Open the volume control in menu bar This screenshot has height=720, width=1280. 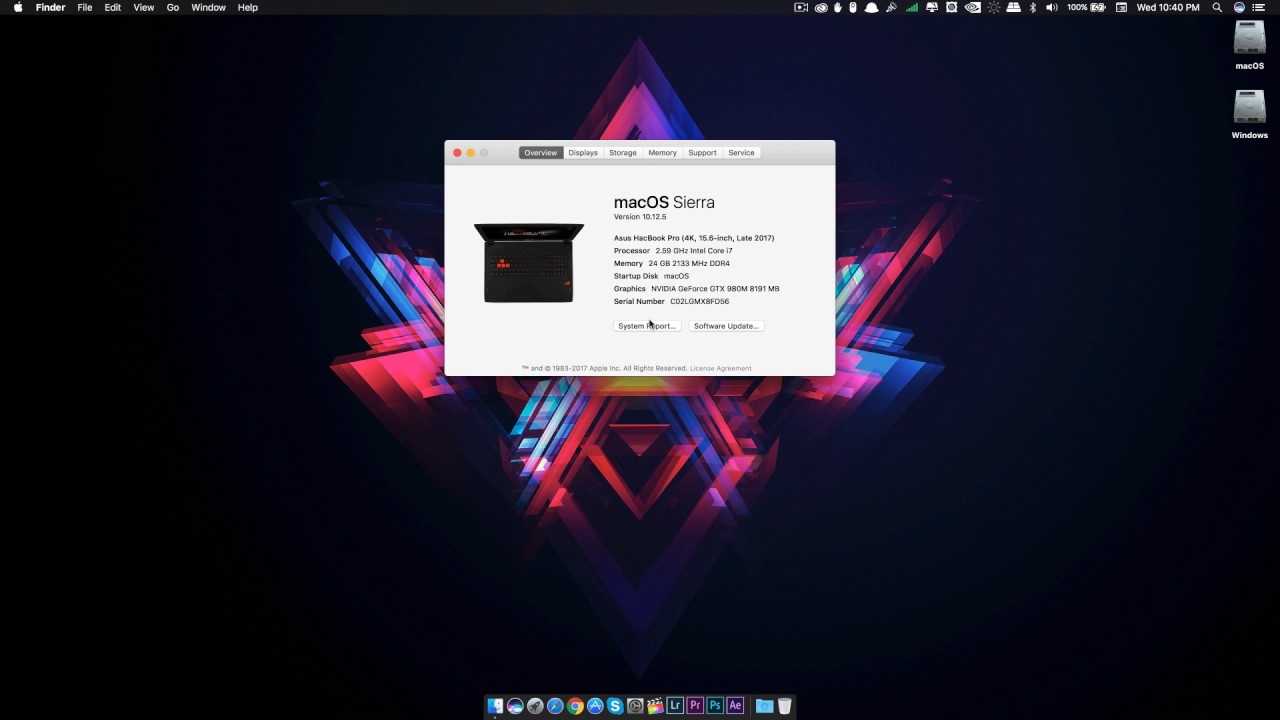pos(1052,7)
